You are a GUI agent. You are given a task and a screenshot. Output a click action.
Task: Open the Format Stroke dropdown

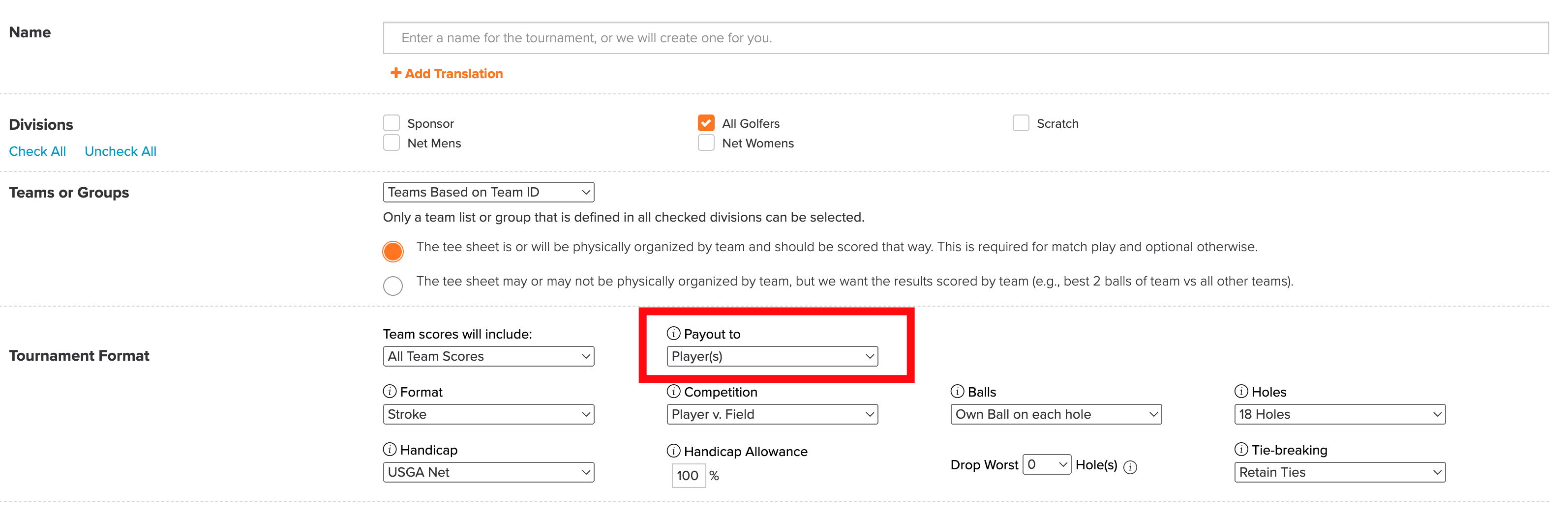point(489,414)
